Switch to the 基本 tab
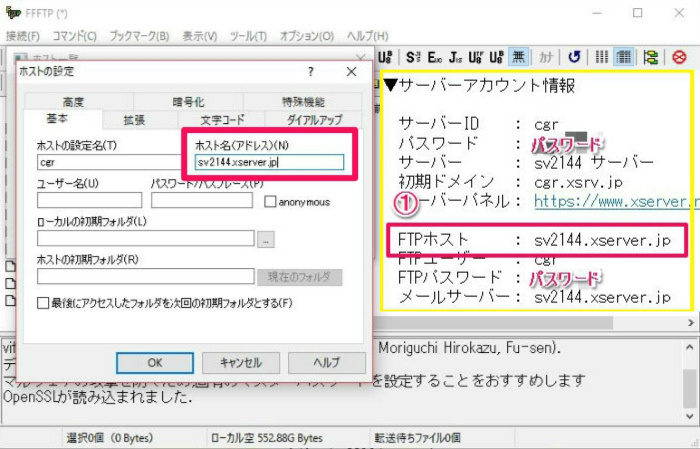Screen dimensions: 700x449 pos(57,119)
